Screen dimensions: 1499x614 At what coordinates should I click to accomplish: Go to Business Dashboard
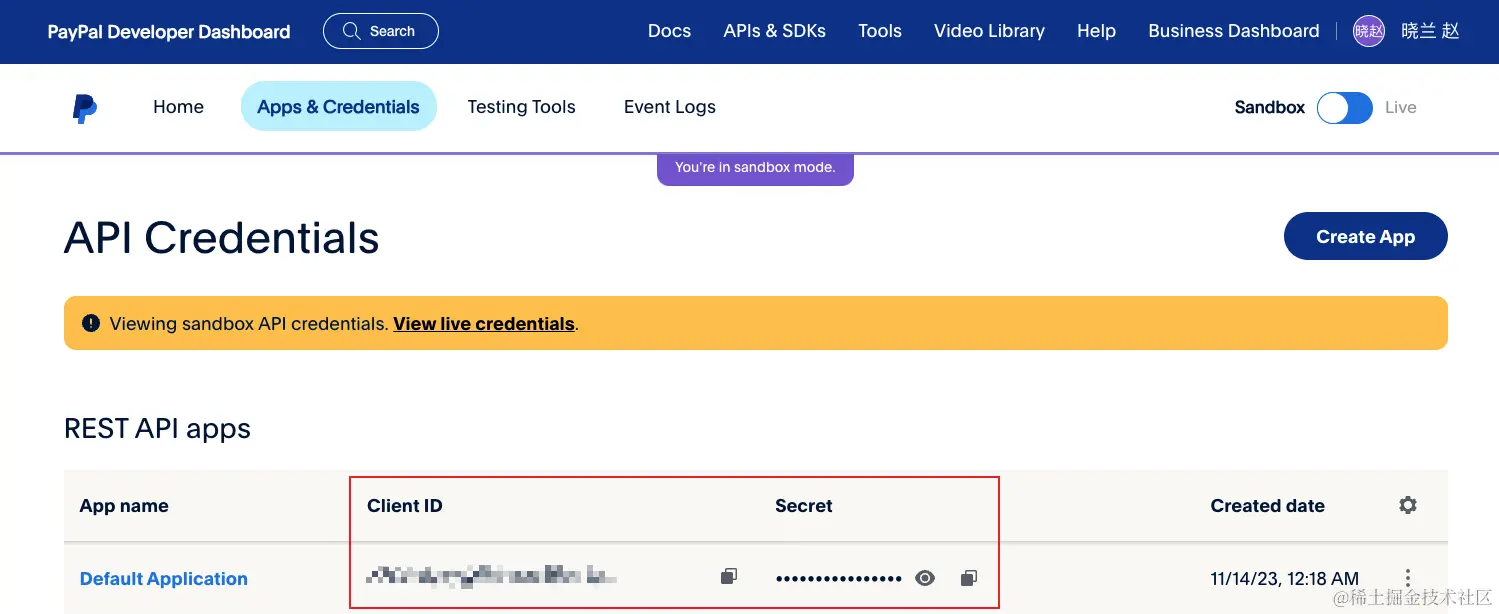click(1234, 31)
